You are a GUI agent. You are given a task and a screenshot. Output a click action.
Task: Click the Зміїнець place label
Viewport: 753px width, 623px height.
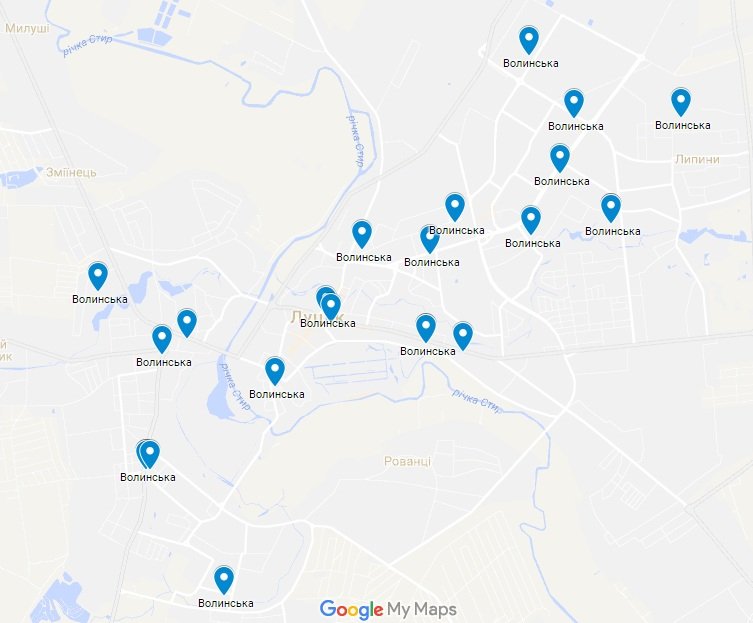point(71,172)
